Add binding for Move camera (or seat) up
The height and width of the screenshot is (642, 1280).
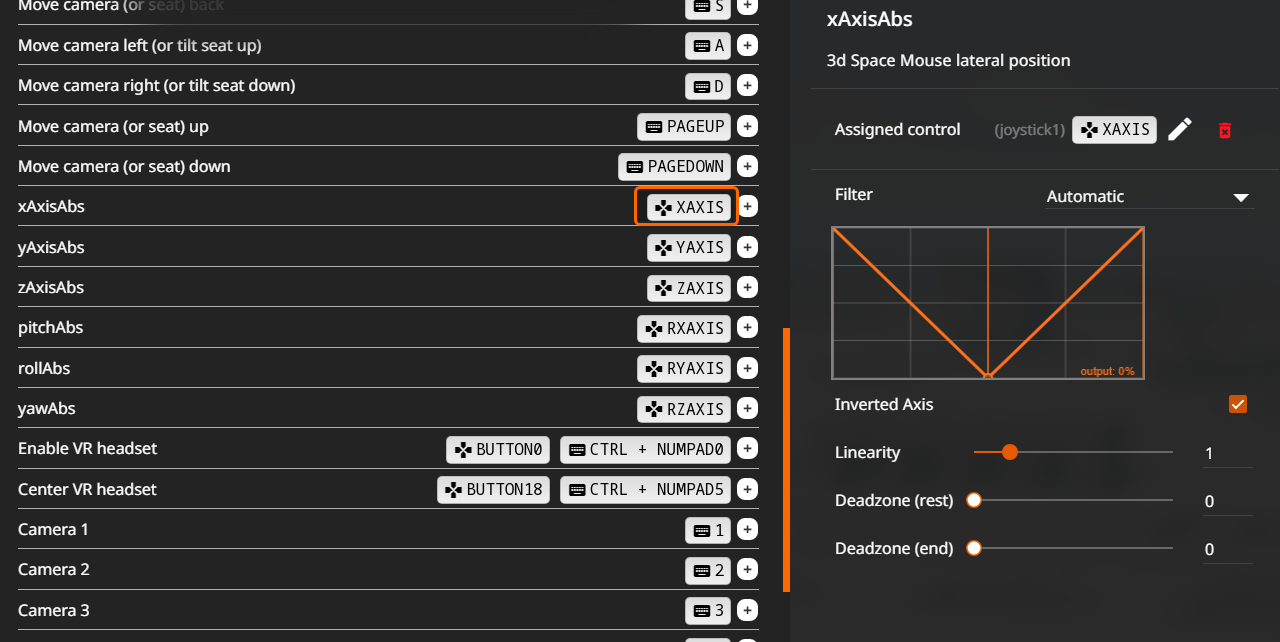(747, 126)
